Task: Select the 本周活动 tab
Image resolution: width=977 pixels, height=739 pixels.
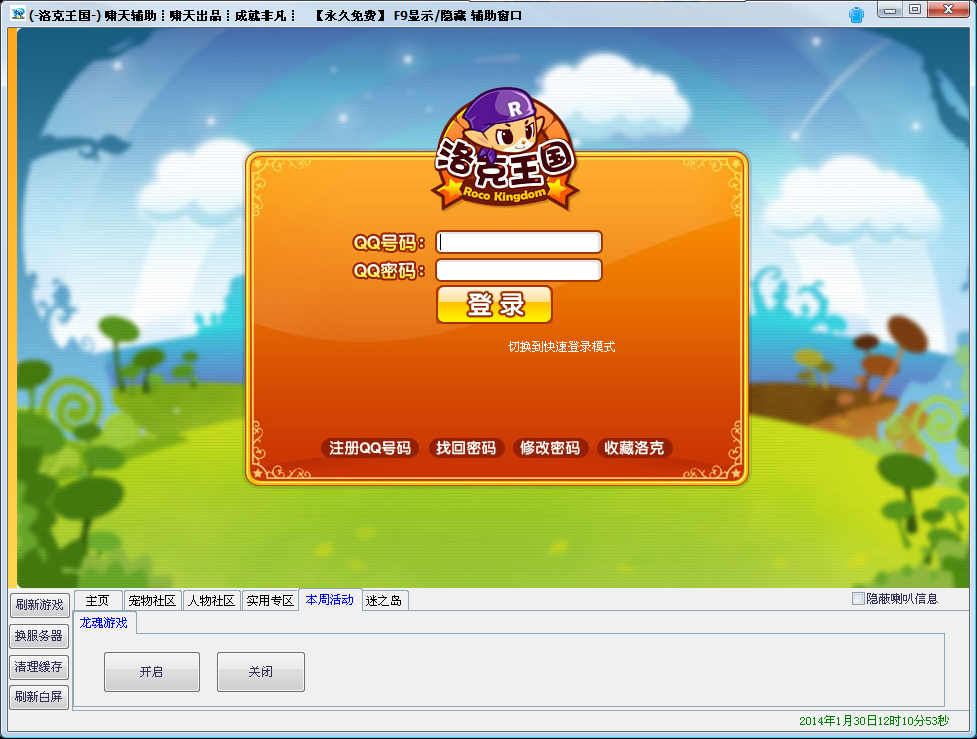Action: tap(330, 599)
